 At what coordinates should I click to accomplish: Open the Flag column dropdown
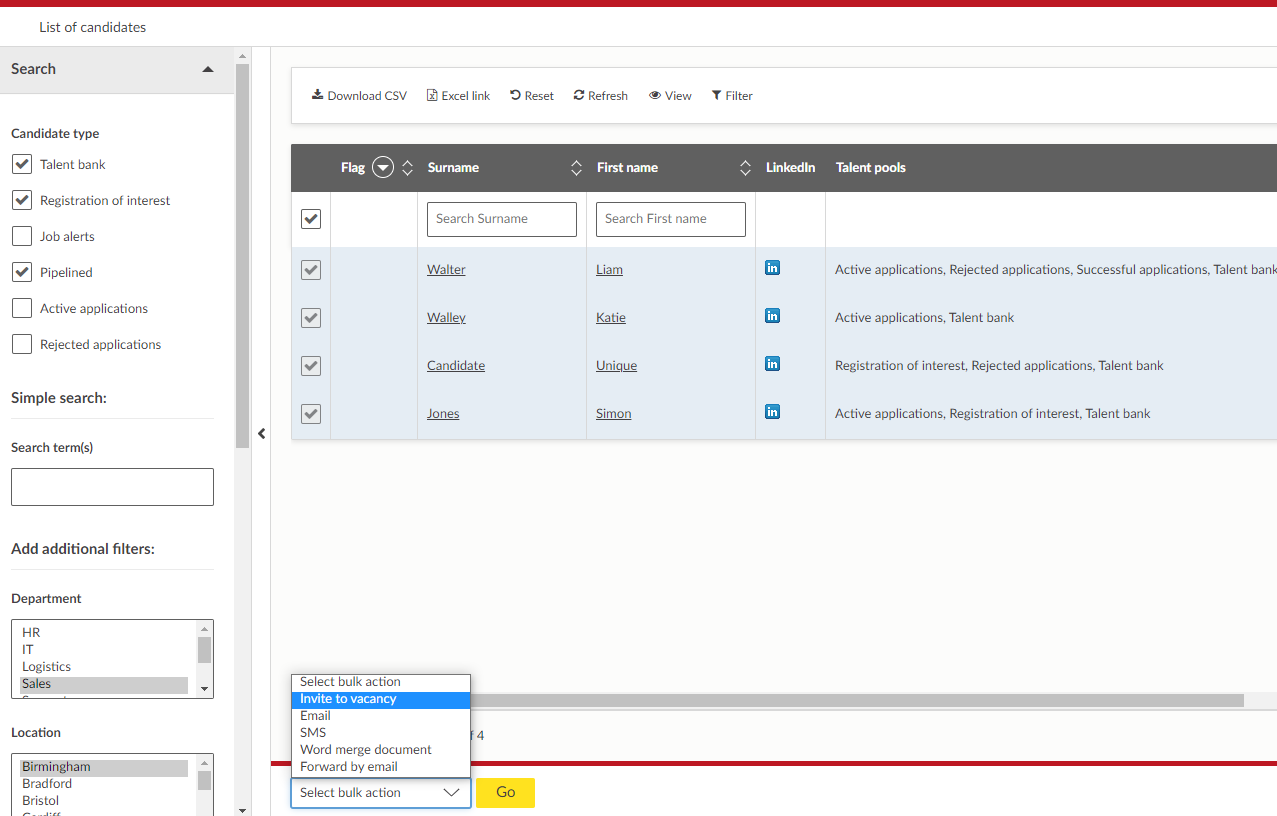coord(383,168)
